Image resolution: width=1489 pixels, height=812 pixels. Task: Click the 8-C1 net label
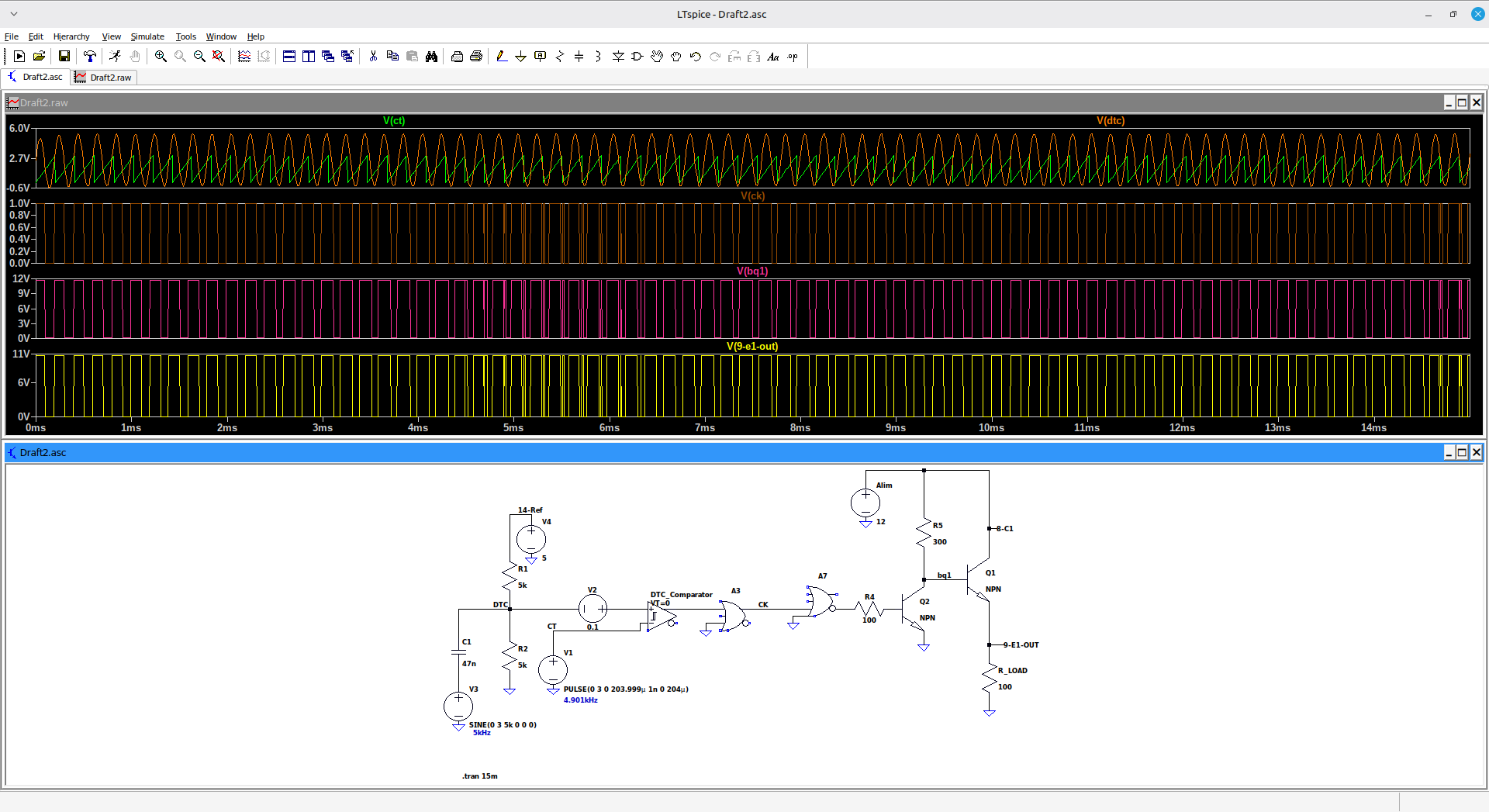(1004, 528)
